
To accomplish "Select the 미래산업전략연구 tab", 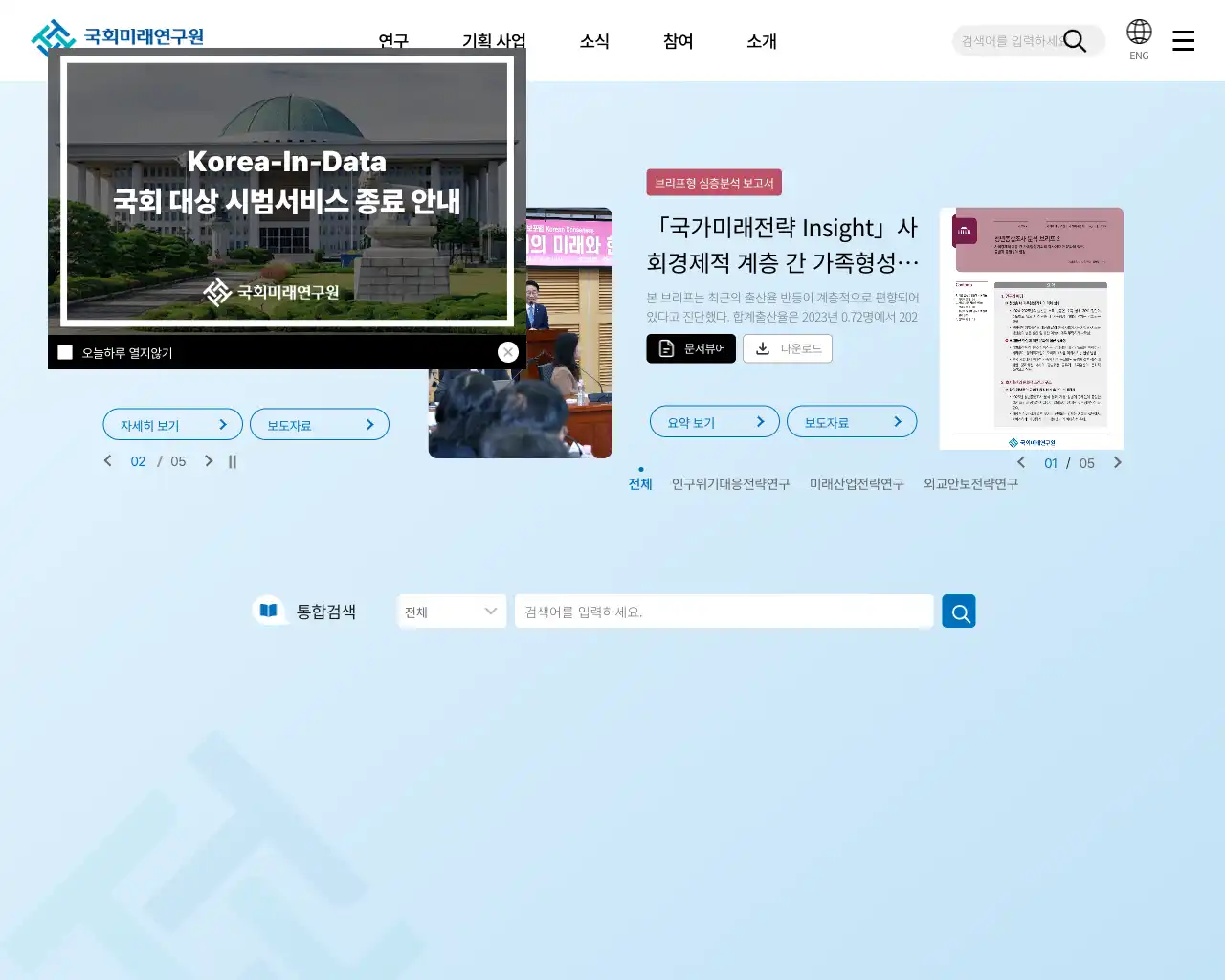I will pos(857,483).
